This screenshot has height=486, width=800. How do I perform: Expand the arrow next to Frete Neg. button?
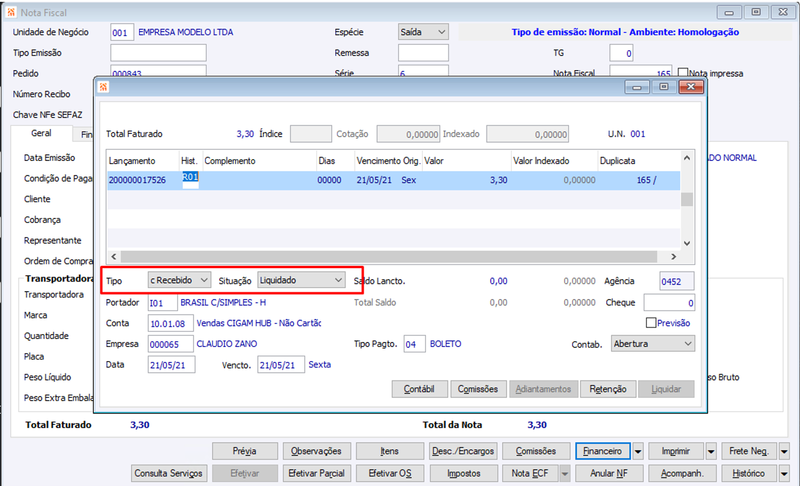pyautogui.click(x=784, y=451)
